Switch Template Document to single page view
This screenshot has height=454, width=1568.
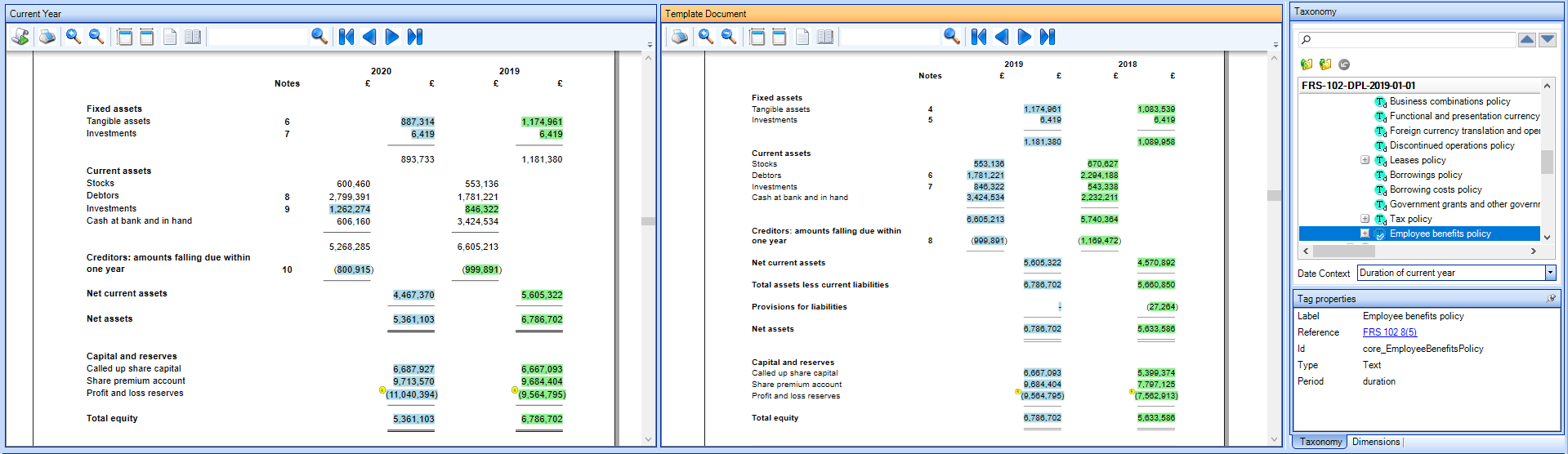[x=802, y=37]
